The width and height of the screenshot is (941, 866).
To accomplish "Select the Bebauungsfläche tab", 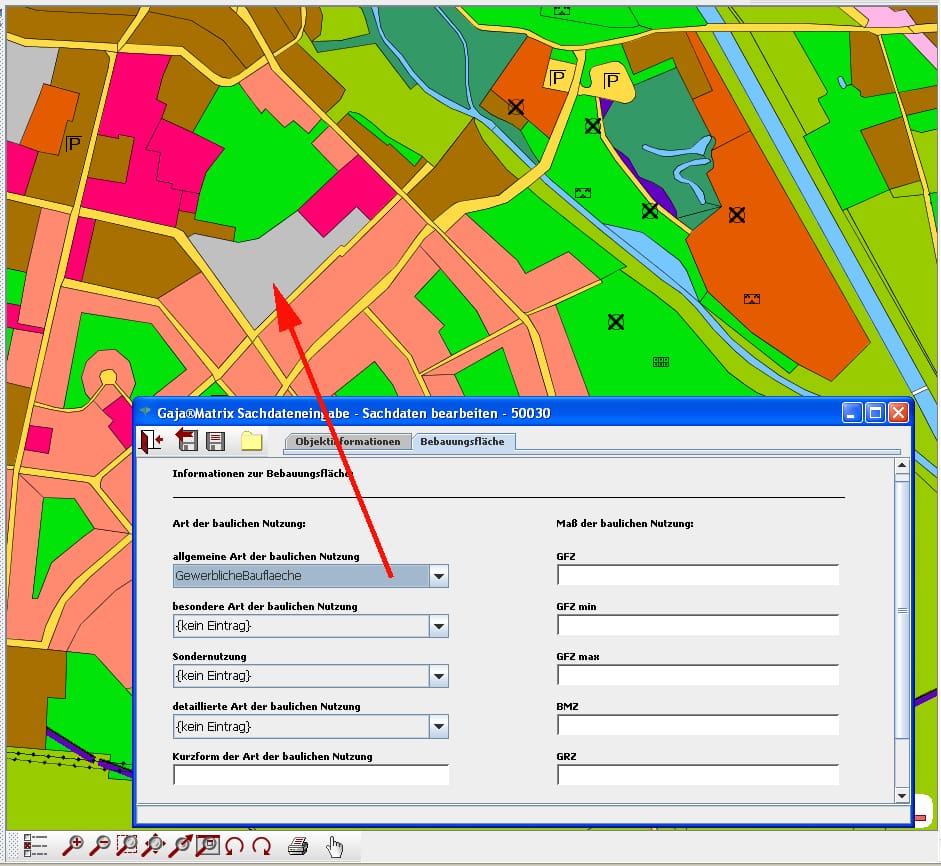I will (x=463, y=442).
